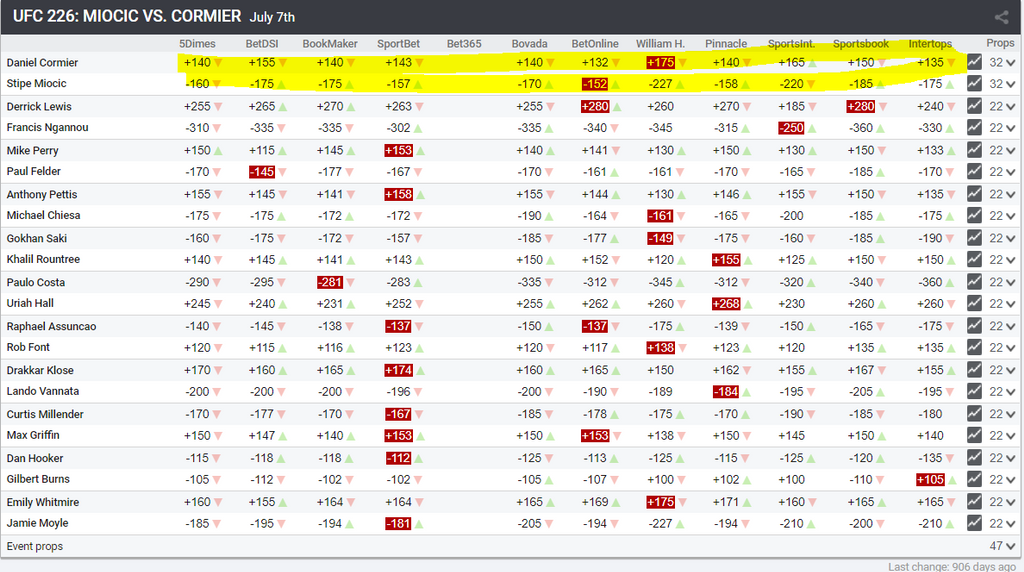Open the odds graph for Paulo Costa

(974, 281)
